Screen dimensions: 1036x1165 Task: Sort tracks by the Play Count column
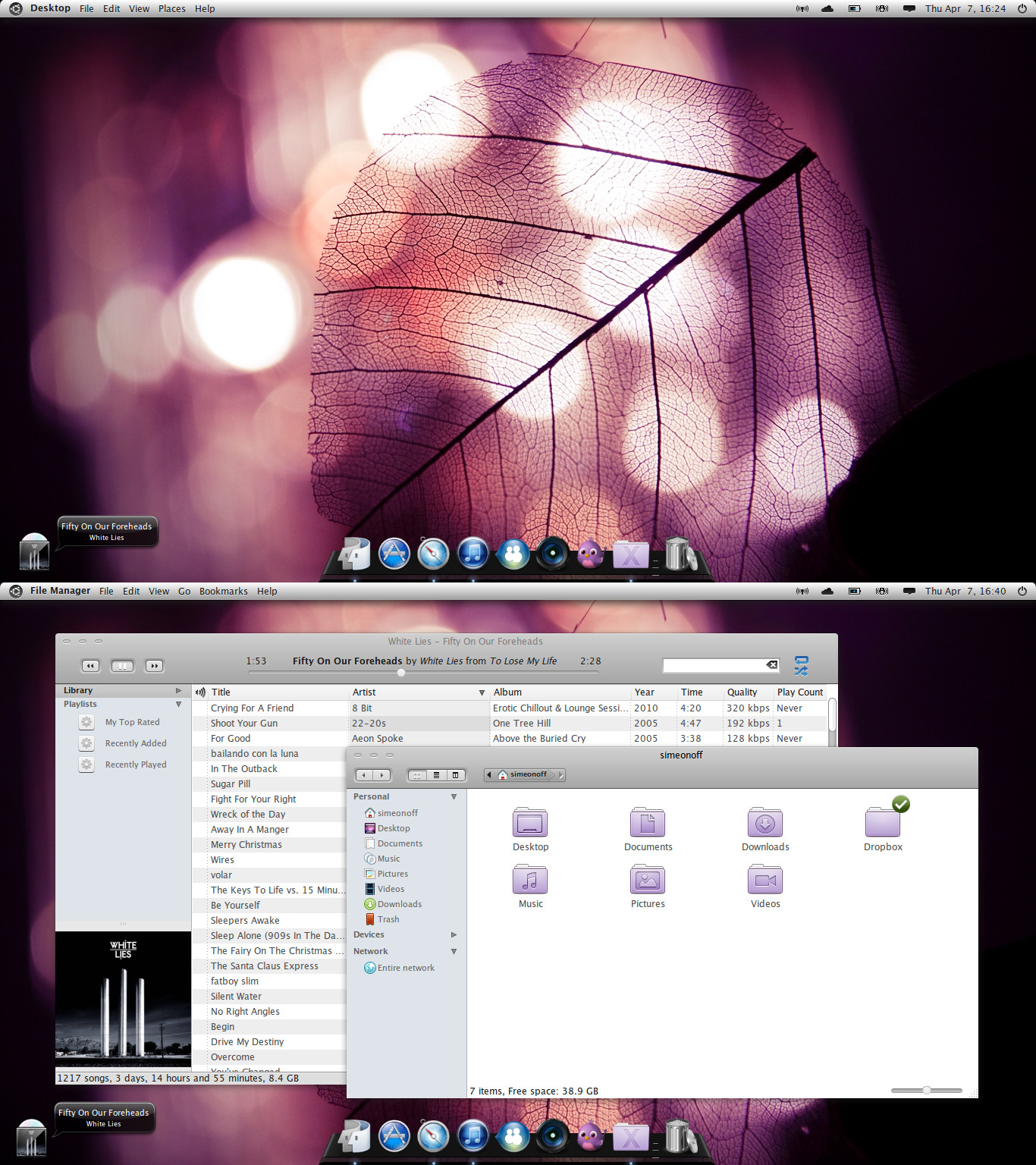[799, 692]
